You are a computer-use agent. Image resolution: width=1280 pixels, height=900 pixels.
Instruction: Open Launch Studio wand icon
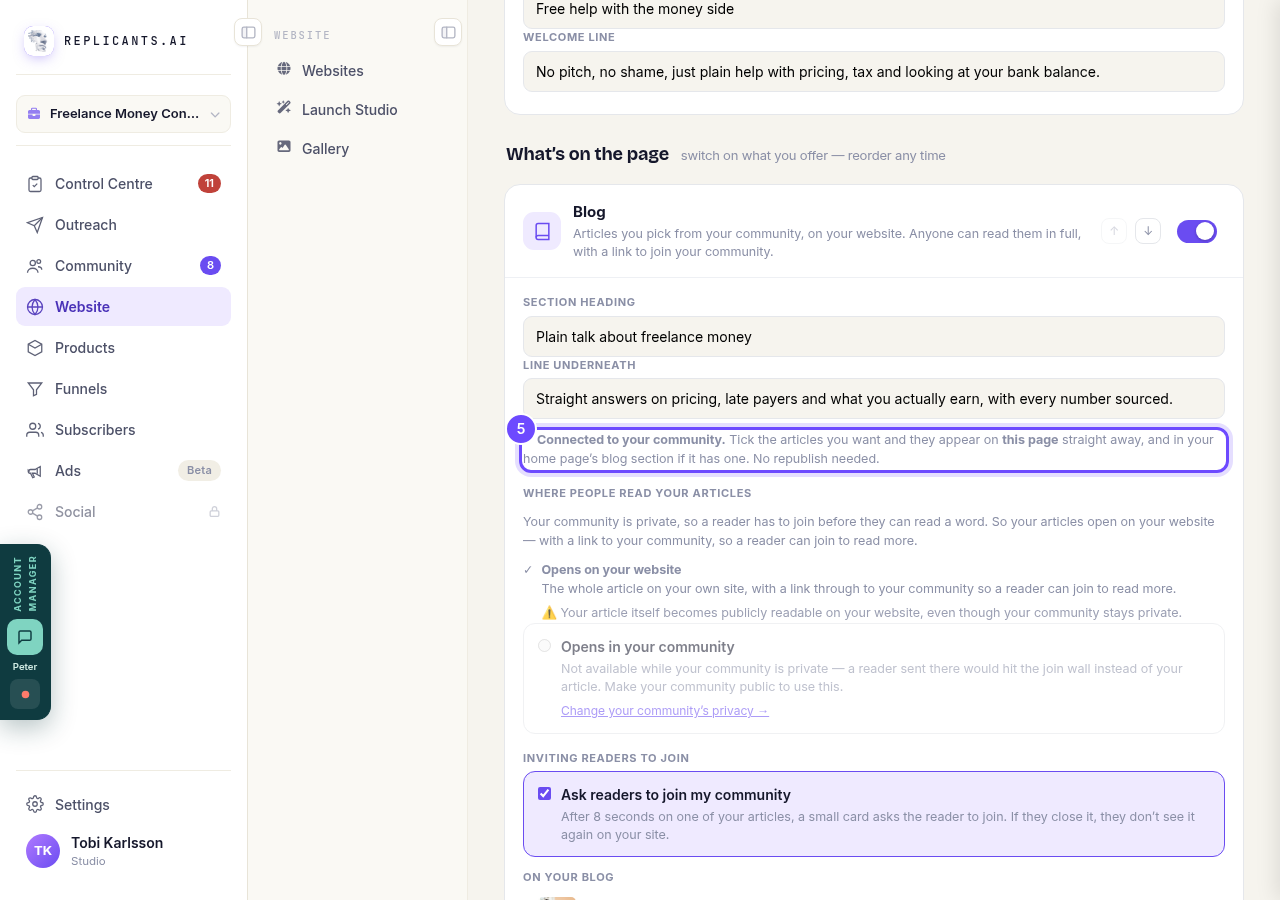[x=284, y=108]
